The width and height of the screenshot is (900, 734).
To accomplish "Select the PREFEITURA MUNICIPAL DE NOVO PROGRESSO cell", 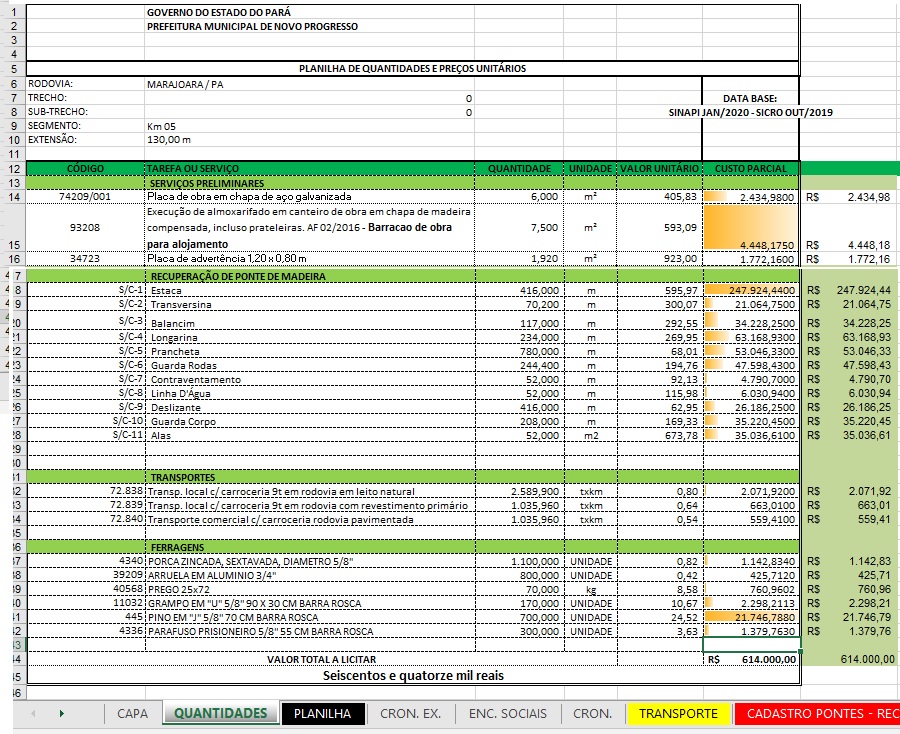I will pos(309,26).
